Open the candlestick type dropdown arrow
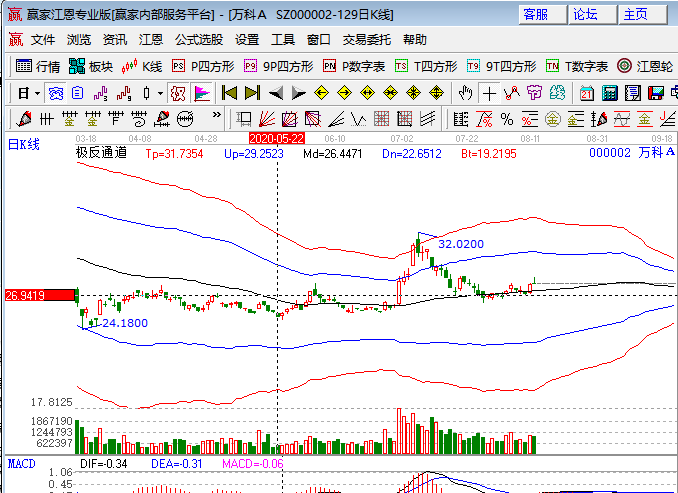The image size is (678, 493). coord(160,93)
